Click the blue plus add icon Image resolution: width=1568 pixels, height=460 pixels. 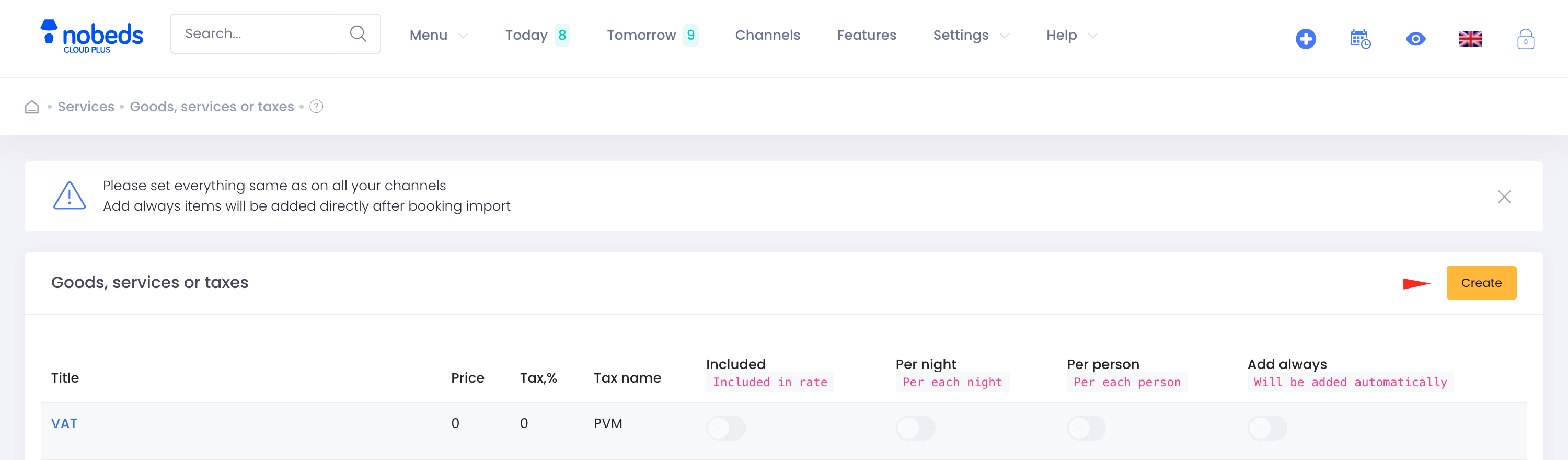click(x=1305, y=39)
